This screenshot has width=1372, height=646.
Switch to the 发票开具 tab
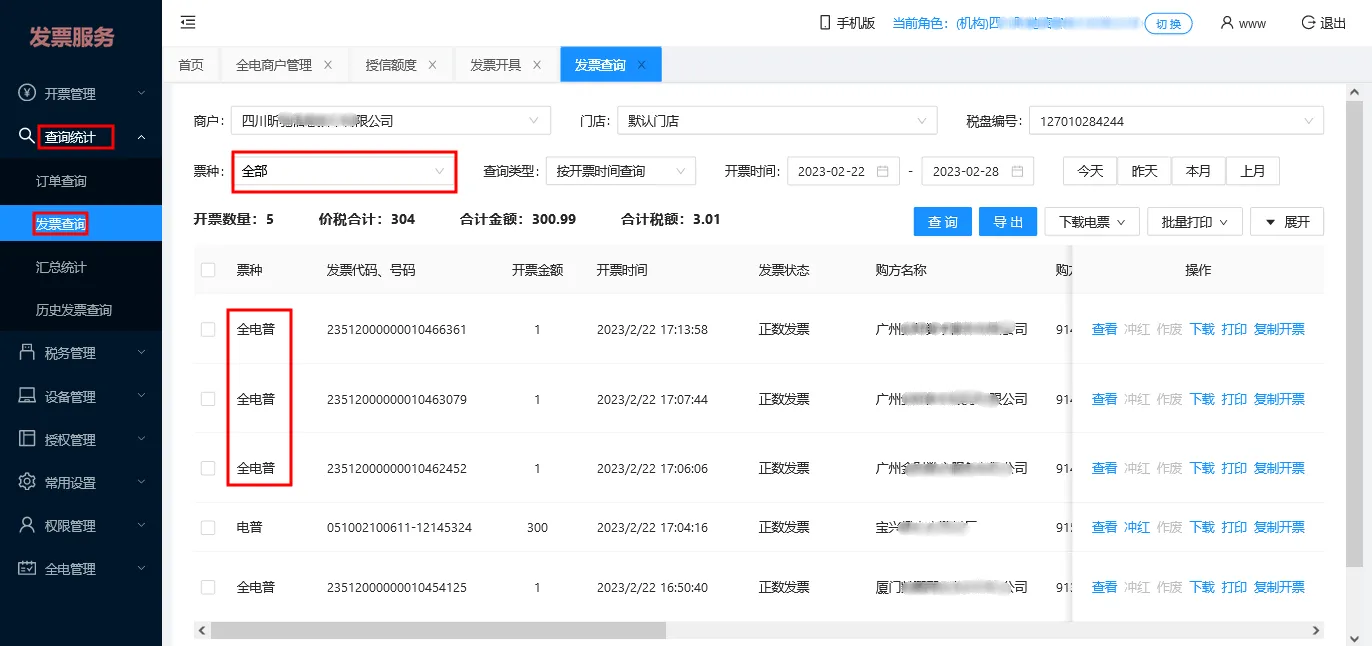point(495,65)
